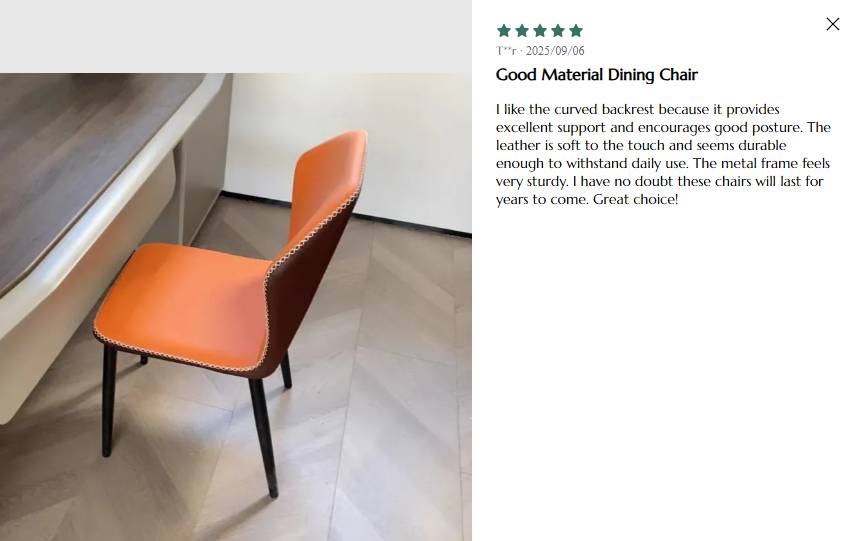Image resolution: width=858 pixels, height=541 pixels.
Task: Select the 'Good Material Dining Chair' title
Action: pyautogui.click(x=596, y=74)
